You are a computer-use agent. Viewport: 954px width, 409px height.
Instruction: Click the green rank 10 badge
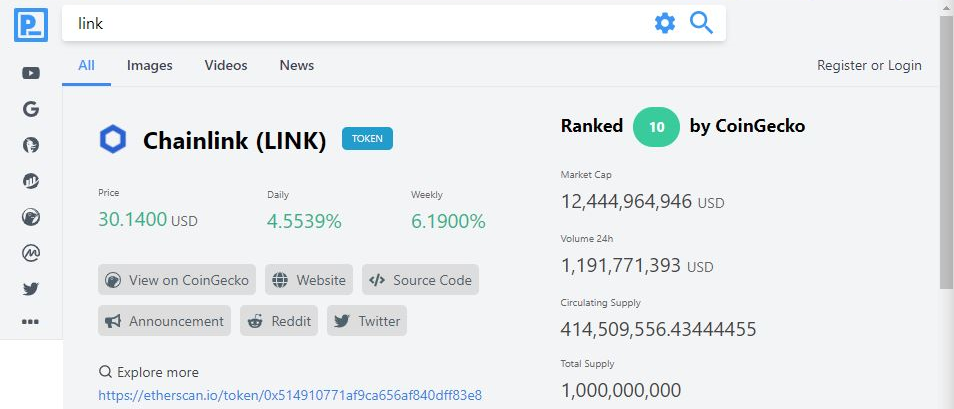point(656,127)
